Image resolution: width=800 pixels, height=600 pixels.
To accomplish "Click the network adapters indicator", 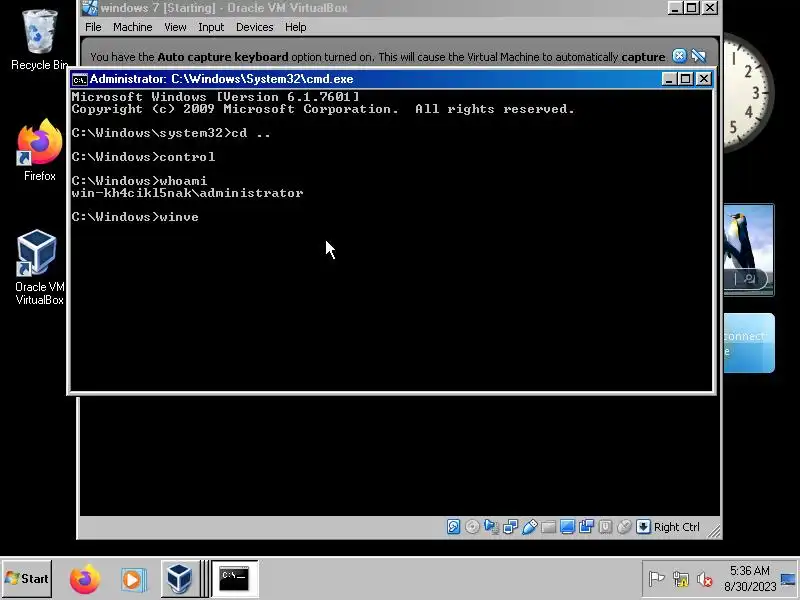I will [x=510, y=527].
